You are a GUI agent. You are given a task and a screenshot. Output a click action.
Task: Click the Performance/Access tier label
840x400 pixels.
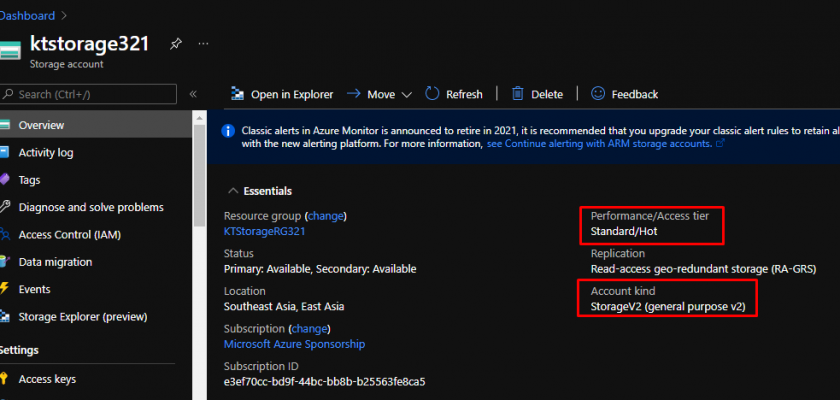[x=649, y=216]
